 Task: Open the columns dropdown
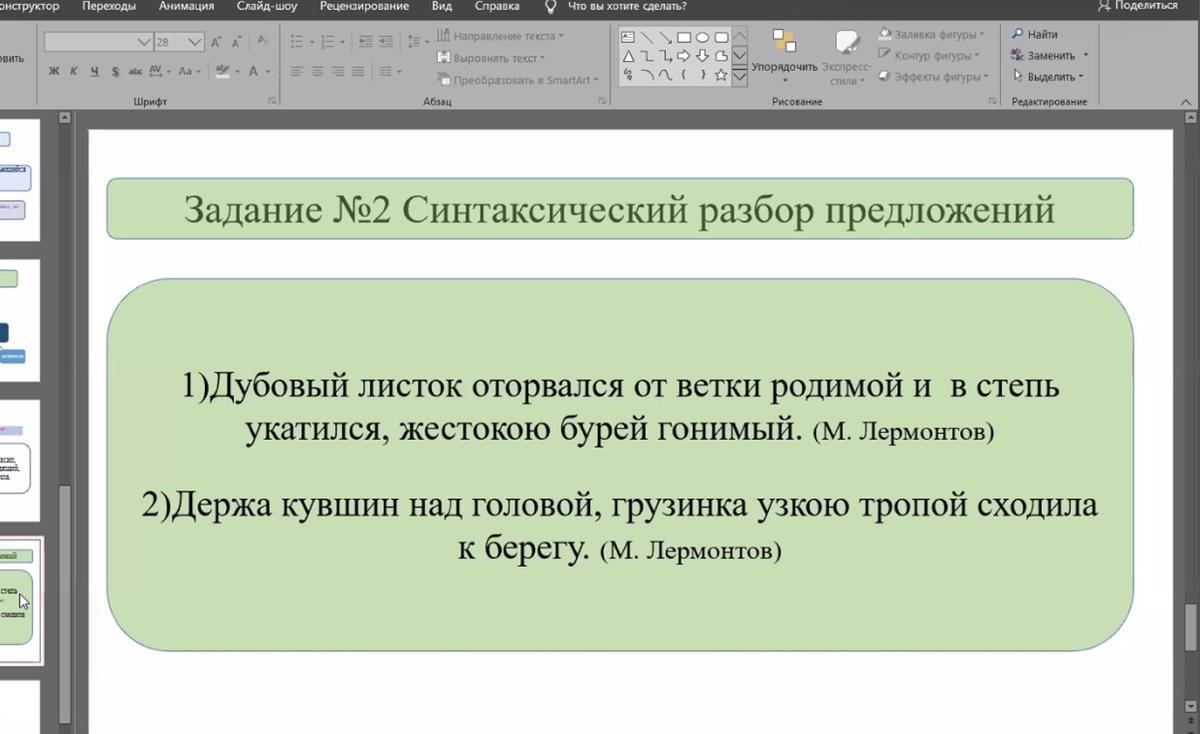[389, 72]
